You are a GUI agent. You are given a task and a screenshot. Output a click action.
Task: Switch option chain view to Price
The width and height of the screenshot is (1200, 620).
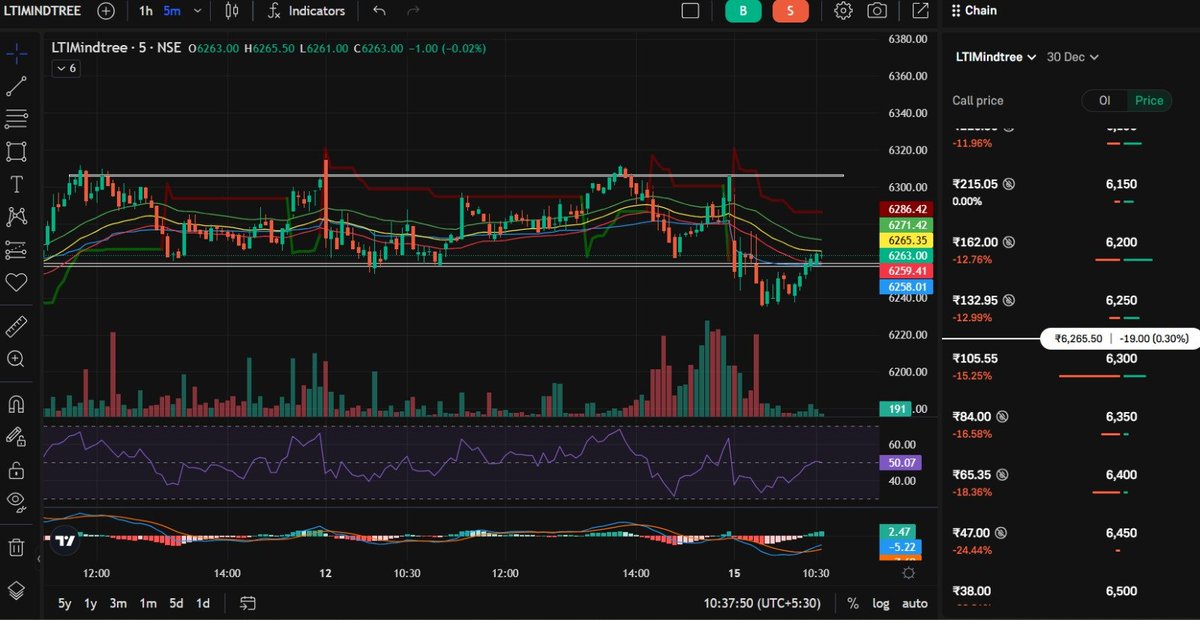pos(1149,100)
